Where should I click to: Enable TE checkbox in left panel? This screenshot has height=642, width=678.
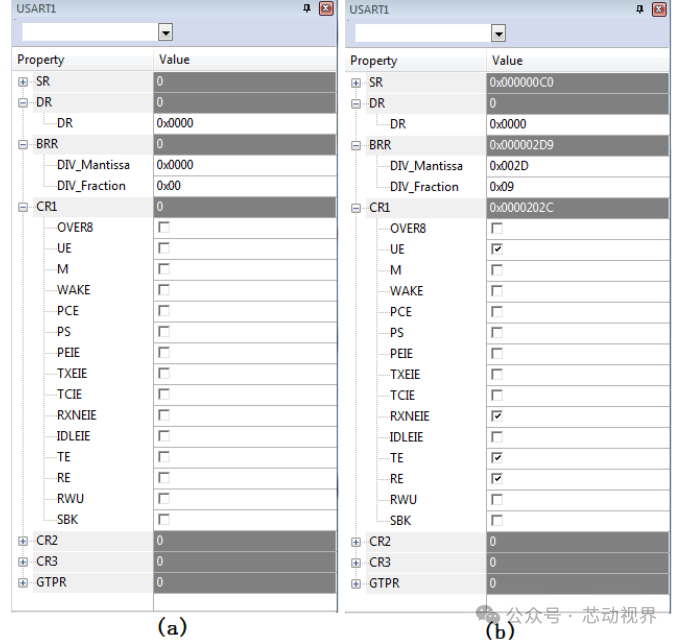point(164,457)
